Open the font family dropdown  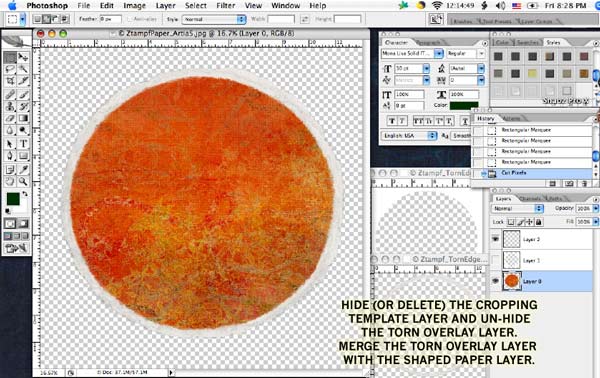(x=439, y=54)
